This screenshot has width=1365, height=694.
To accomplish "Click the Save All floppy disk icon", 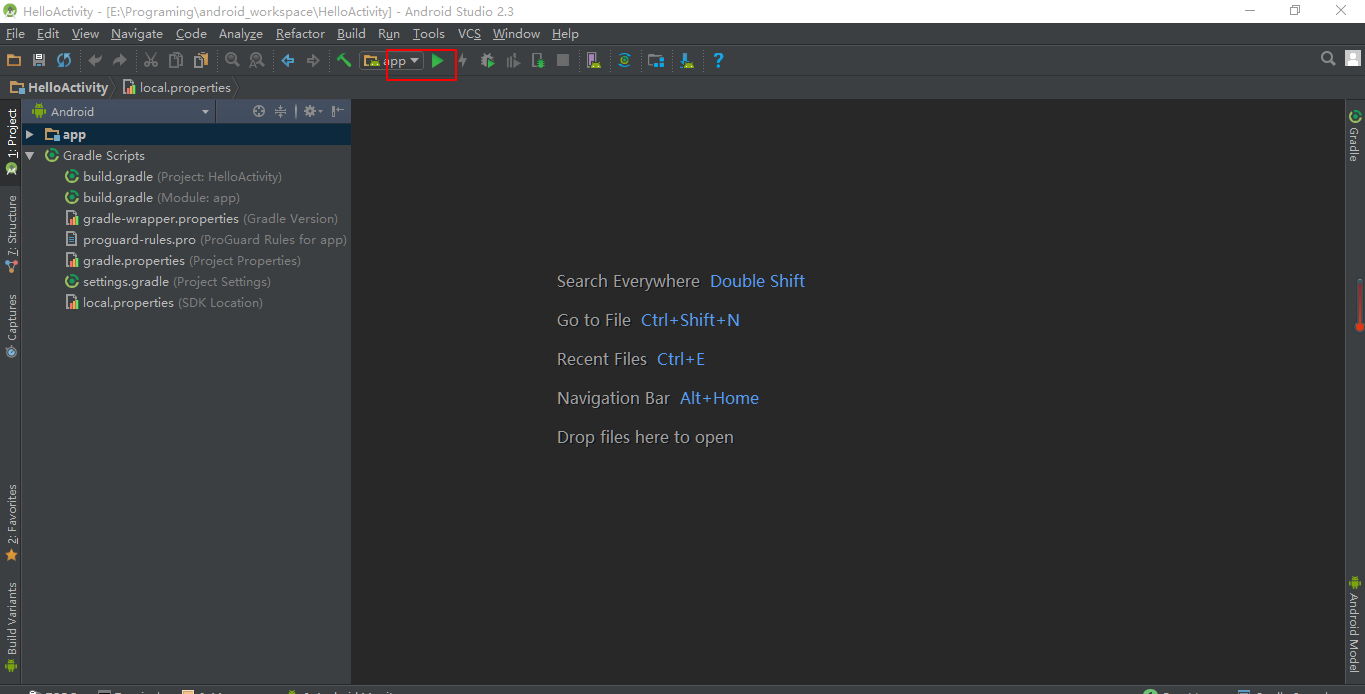I will (39, 61).
